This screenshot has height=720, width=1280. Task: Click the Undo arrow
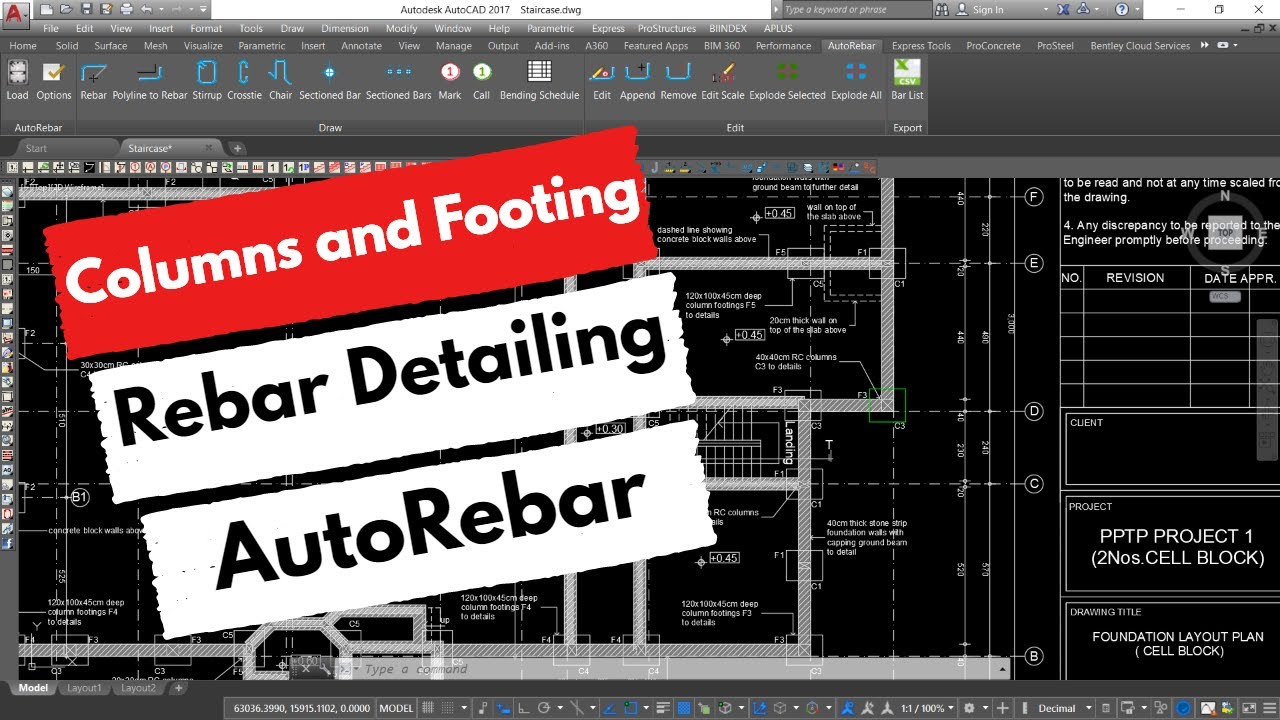[146, 9]
